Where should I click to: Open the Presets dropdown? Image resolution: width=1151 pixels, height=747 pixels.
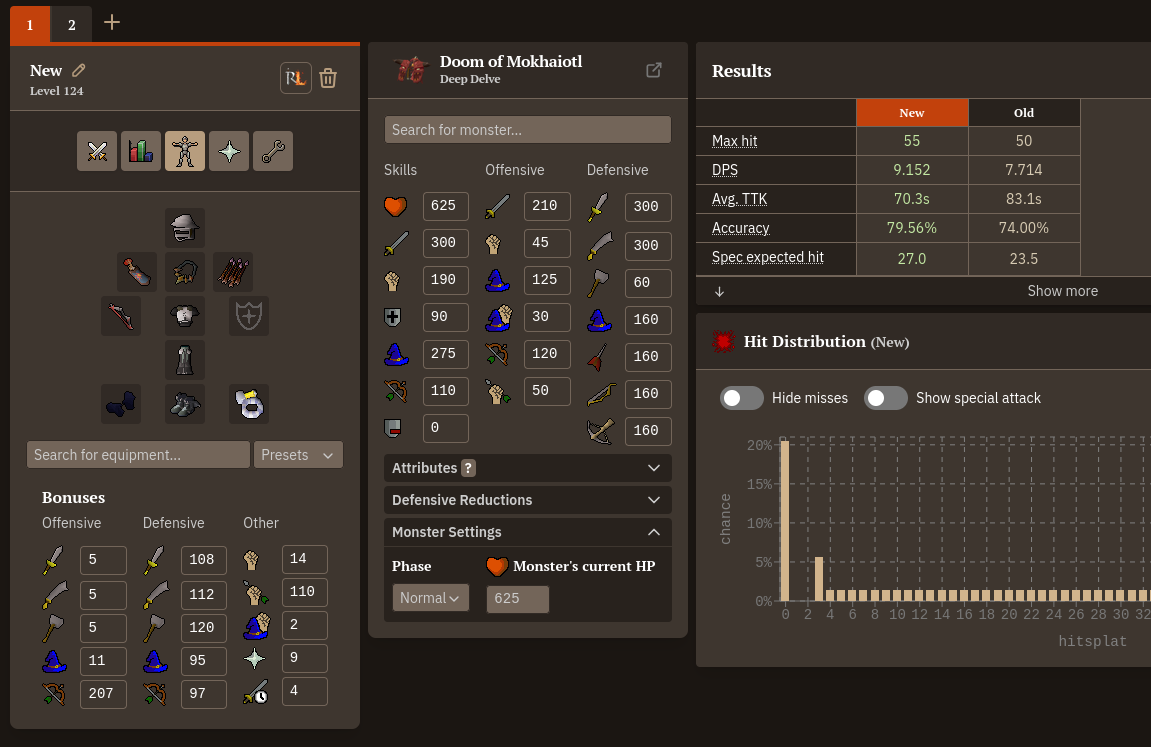point(298,455)
